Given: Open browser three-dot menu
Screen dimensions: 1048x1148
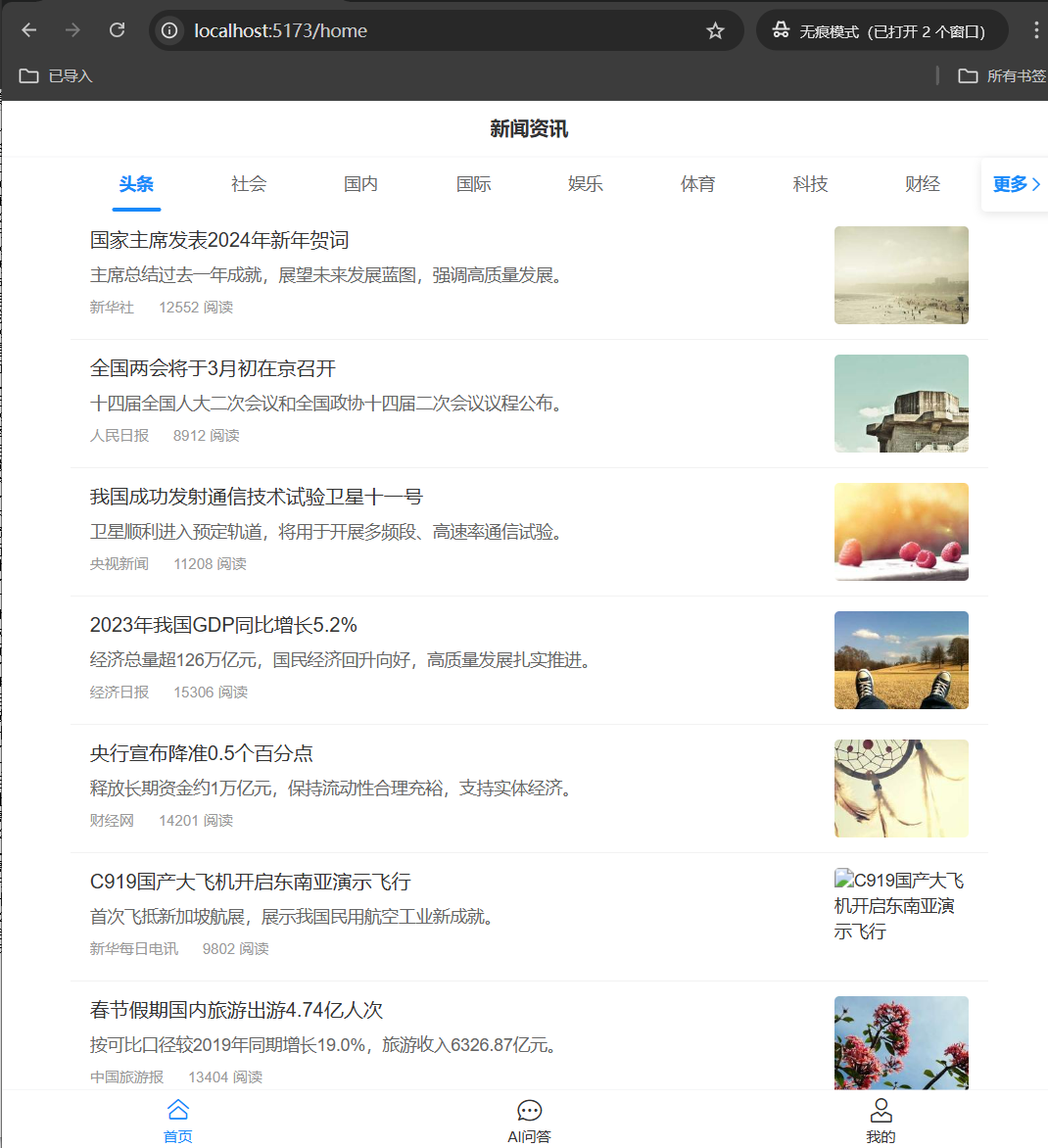Looking at the screenshot, I should (x=1035, y=30).
